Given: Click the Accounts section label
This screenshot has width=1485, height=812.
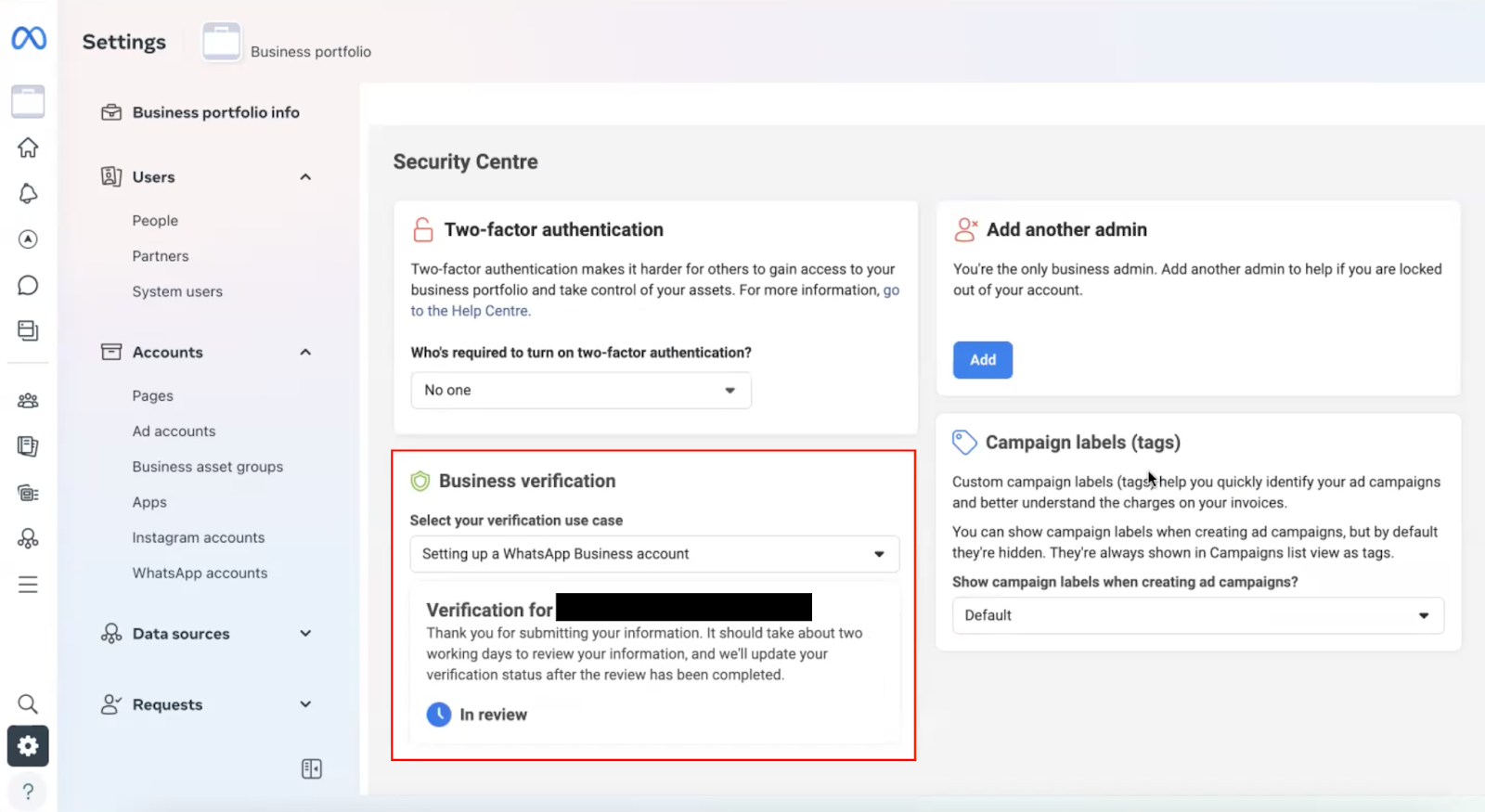Looking at the screenshot, I should tap(167, 353).
